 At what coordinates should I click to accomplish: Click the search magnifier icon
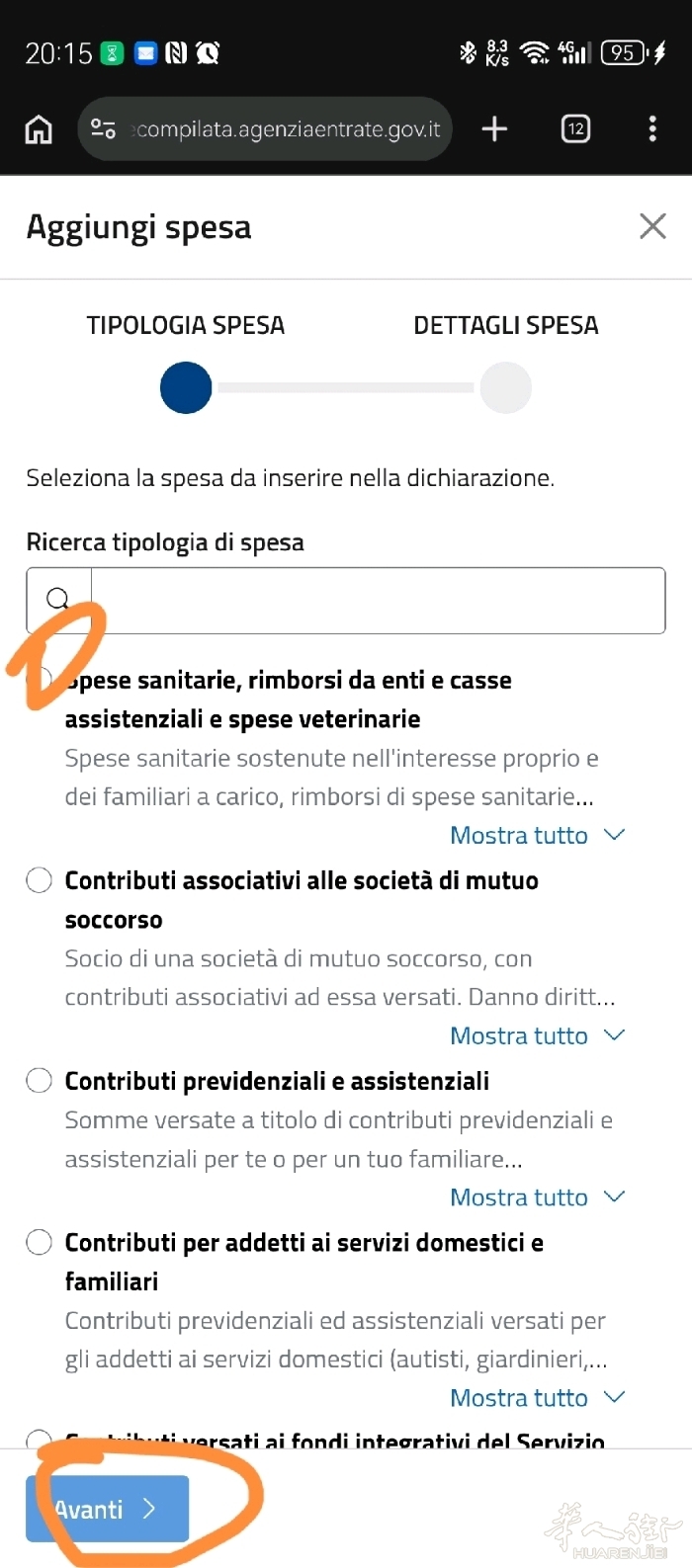click(x=58, y=599)
